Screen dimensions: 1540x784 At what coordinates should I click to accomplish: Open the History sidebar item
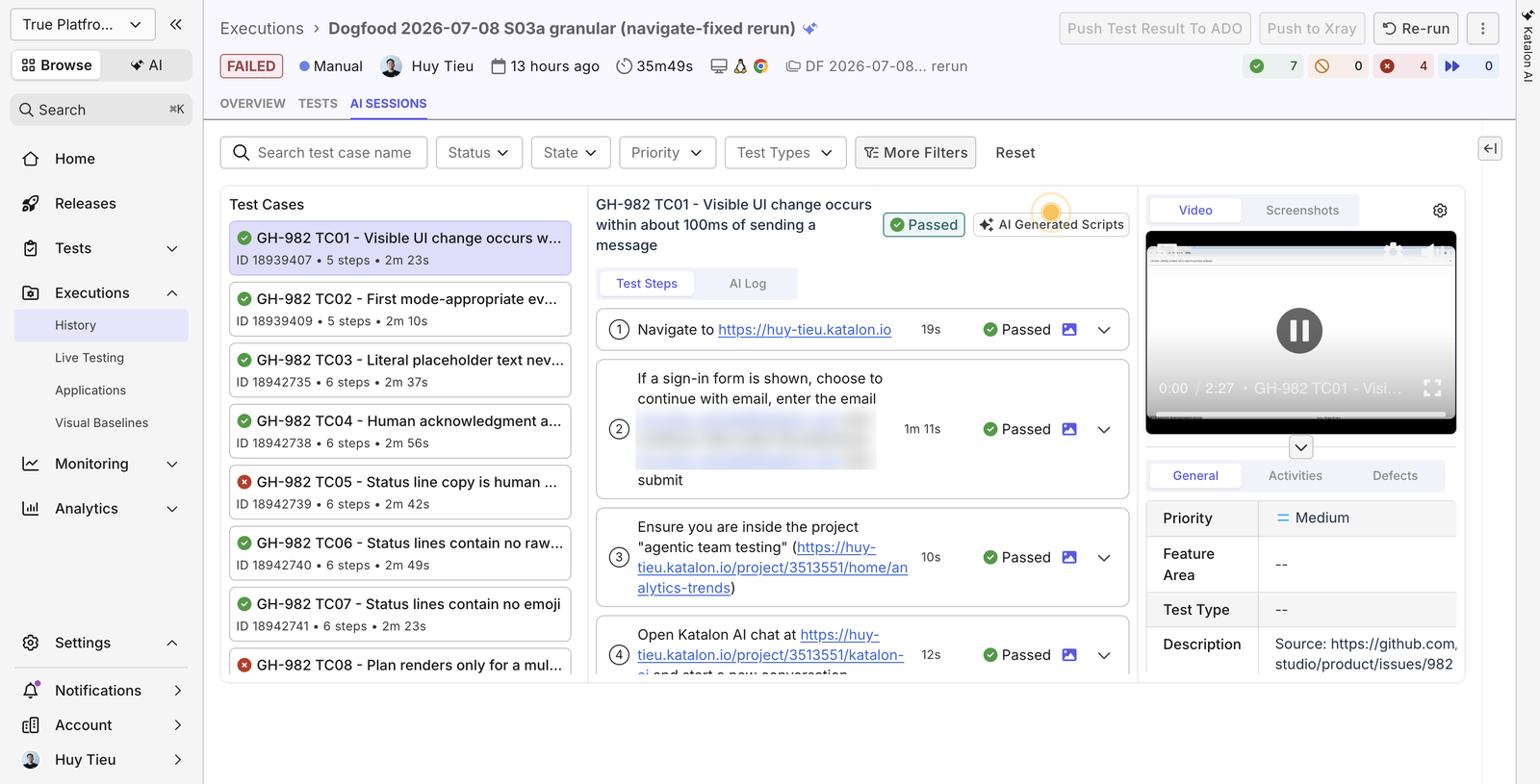[x=101, y=325]
